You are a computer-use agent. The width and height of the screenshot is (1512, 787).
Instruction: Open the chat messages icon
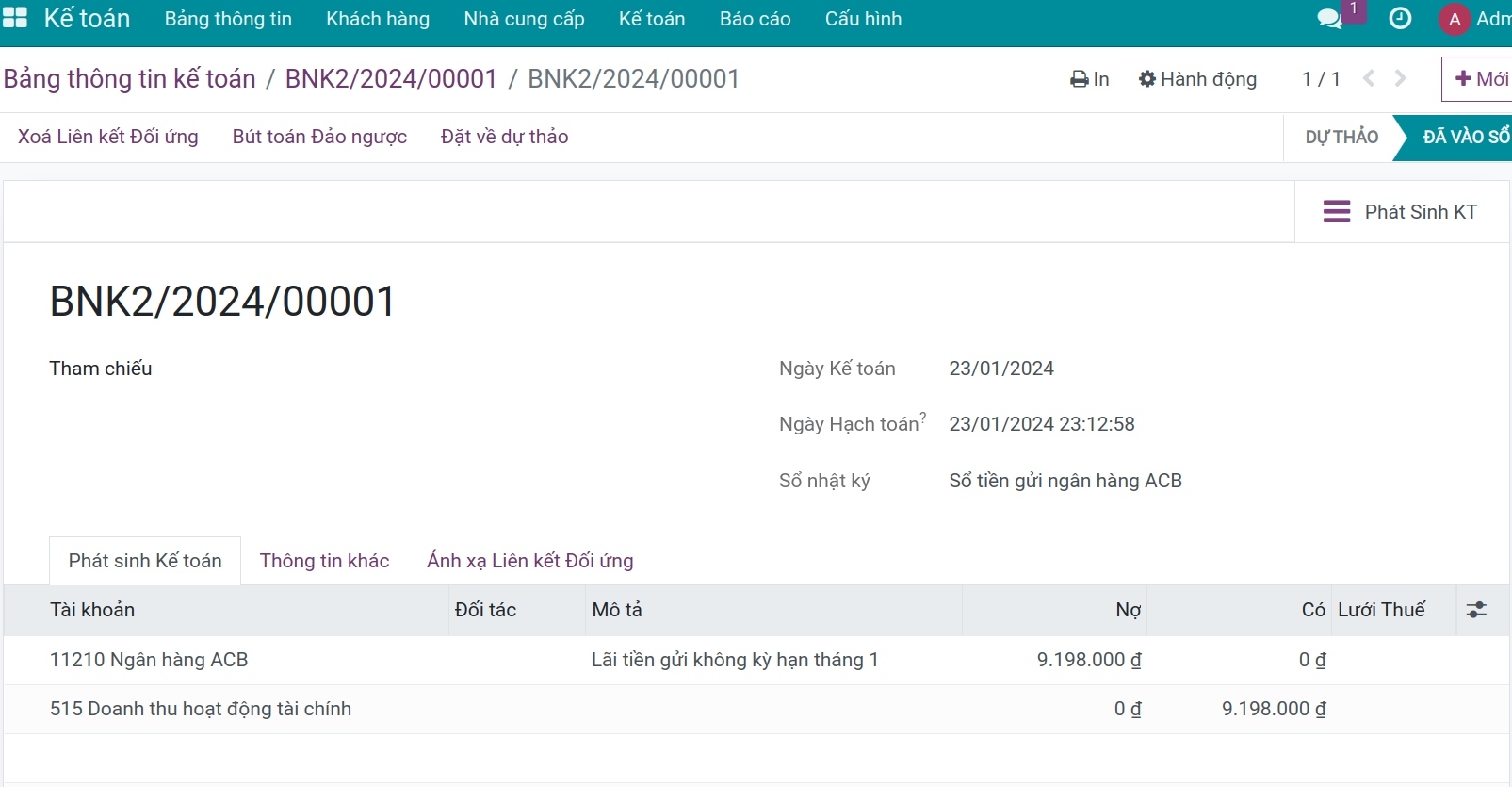(x=1329, y=20)
